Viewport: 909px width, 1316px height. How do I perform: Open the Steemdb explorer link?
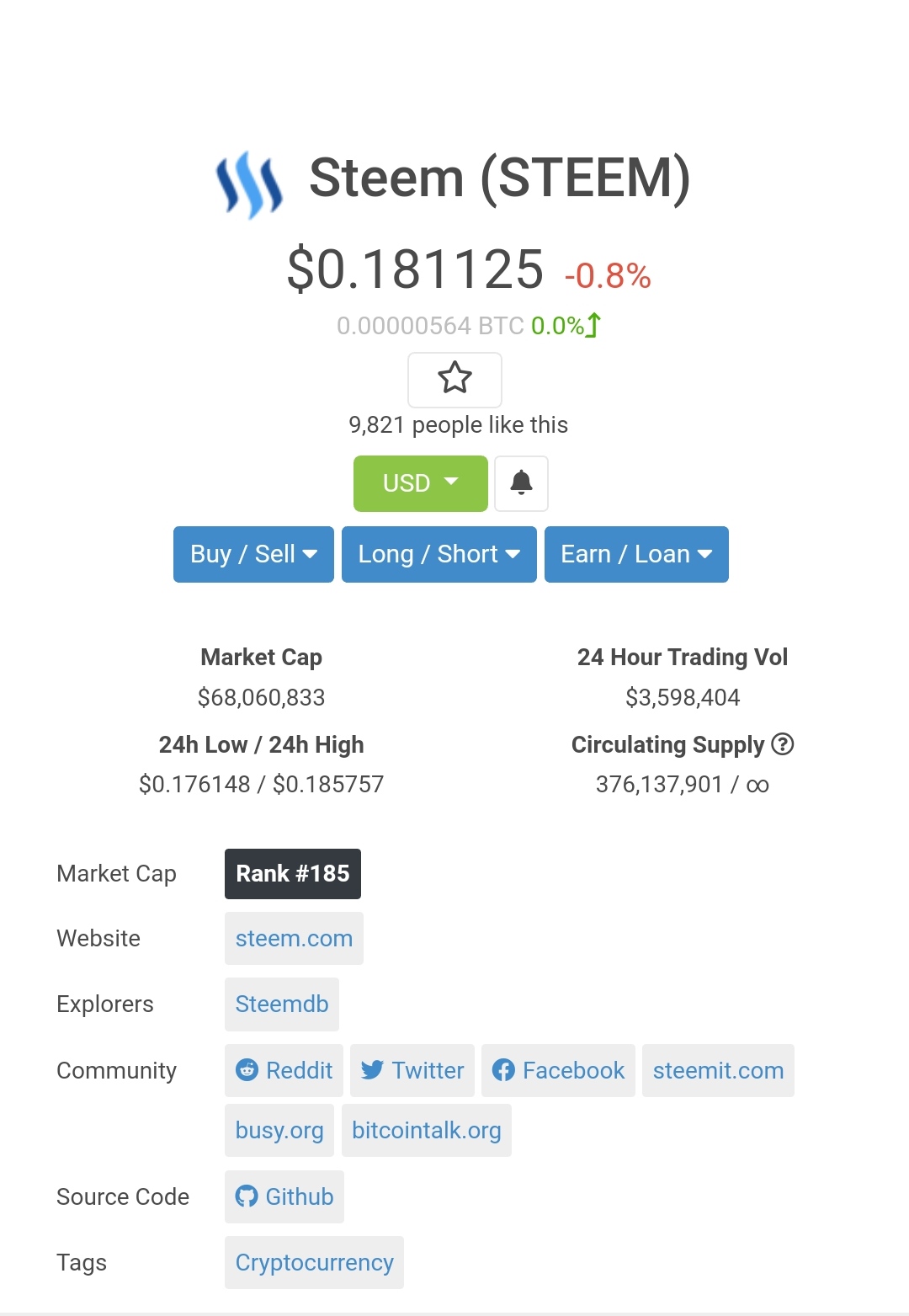(x=281, y=1004)
